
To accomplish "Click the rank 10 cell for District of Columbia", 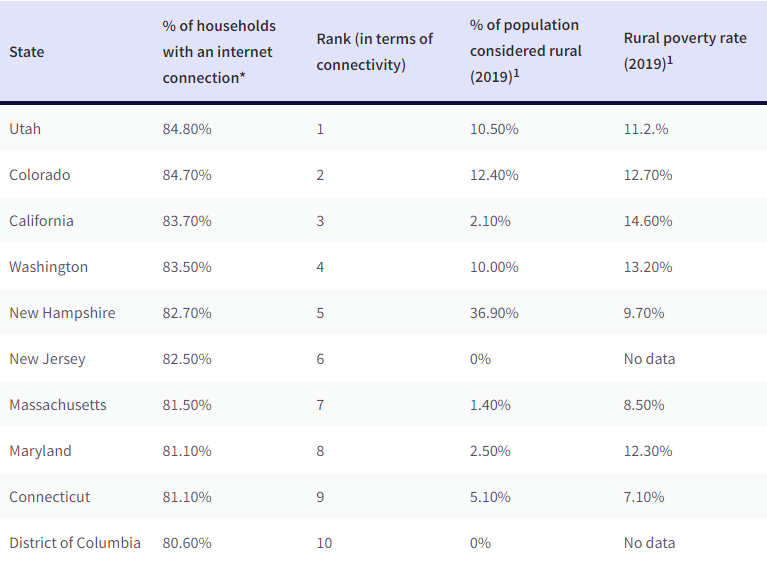I will tap(324, 543).
